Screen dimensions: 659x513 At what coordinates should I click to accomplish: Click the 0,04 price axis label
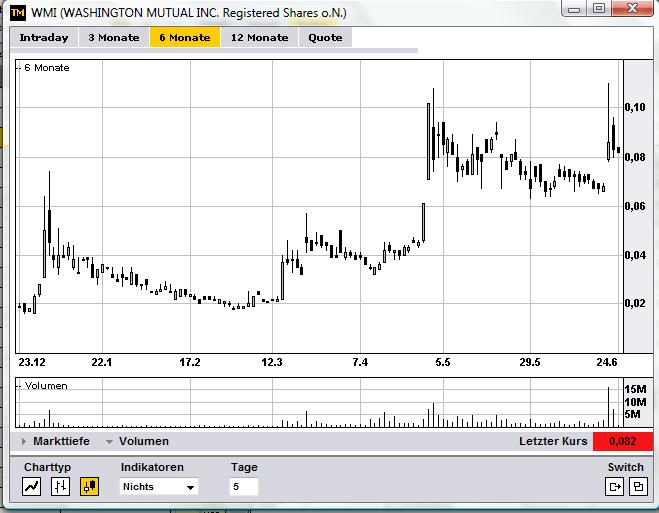point(635,255)
